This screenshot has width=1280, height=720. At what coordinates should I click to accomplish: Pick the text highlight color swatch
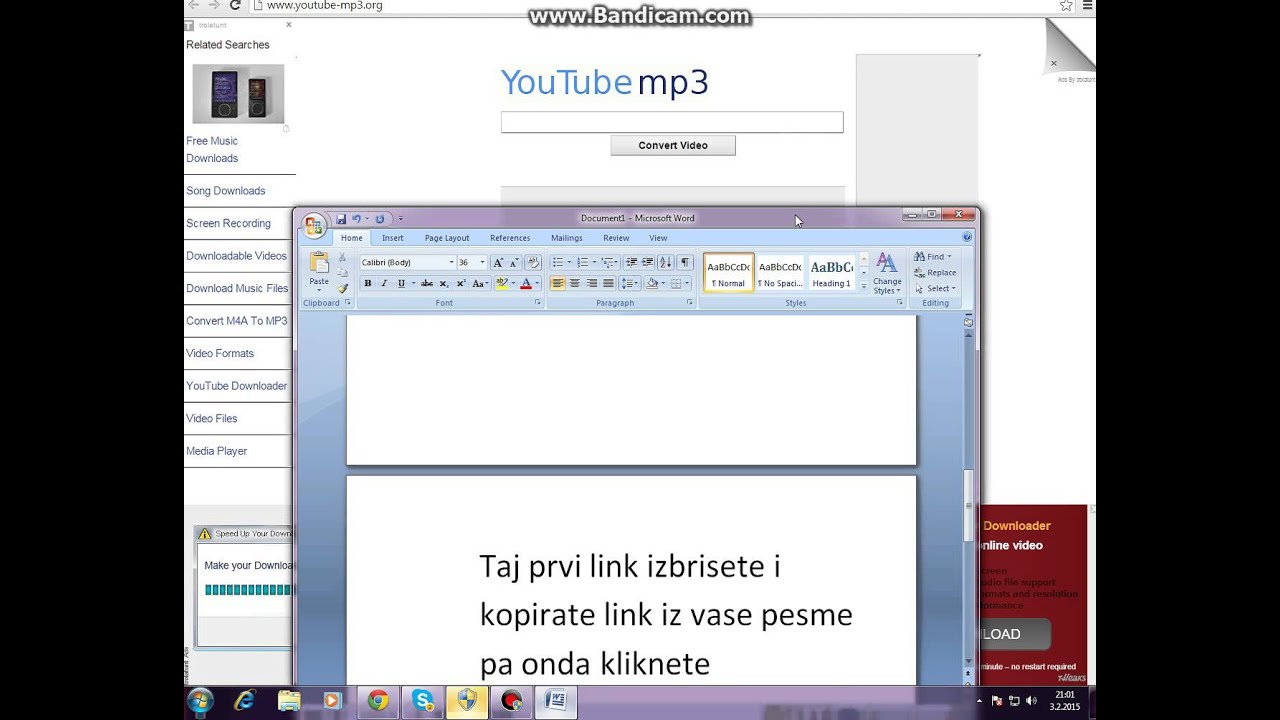tap(501, 284)
